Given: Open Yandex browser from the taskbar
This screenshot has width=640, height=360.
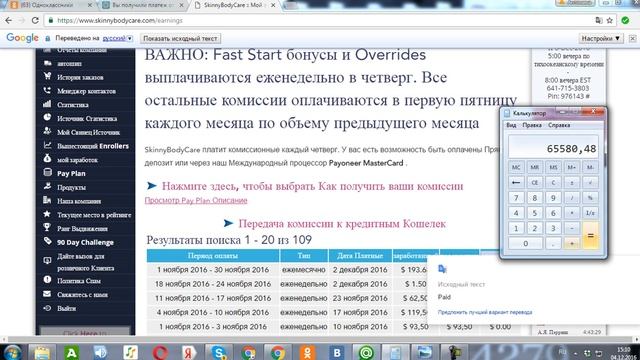Looking at the screenshot, I should (x=189, y=352).
